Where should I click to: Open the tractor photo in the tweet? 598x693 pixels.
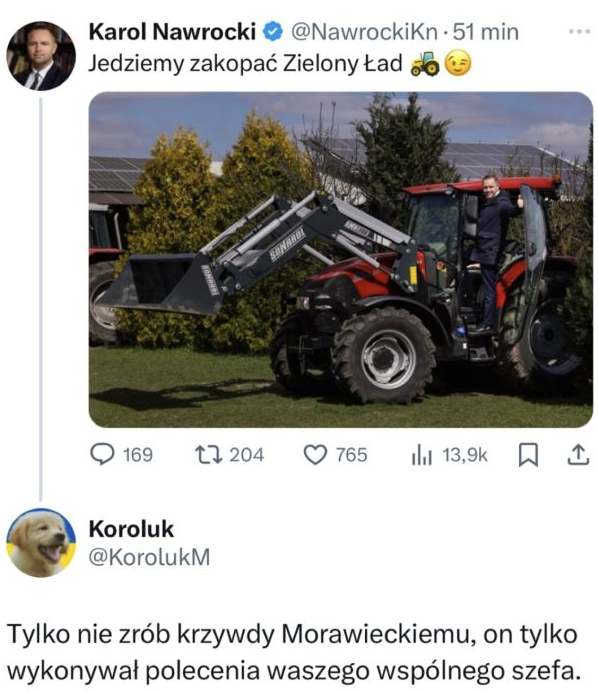click(x=341, y=259)
